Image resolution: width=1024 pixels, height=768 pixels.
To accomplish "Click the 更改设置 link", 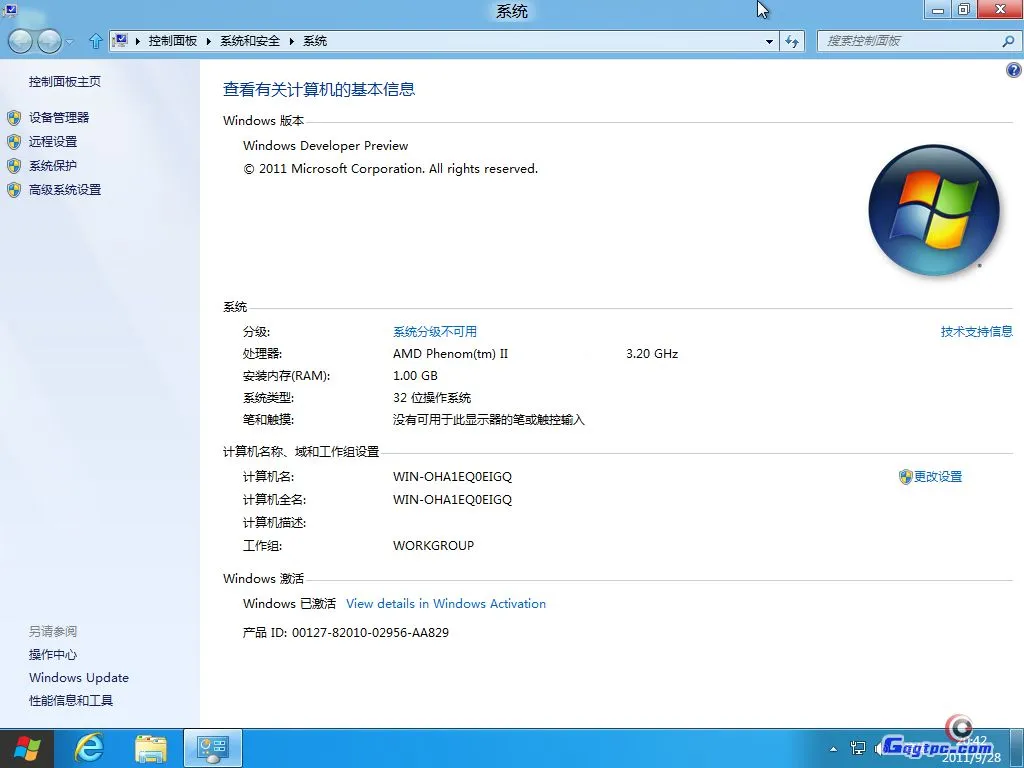I will tap(938, 477).
